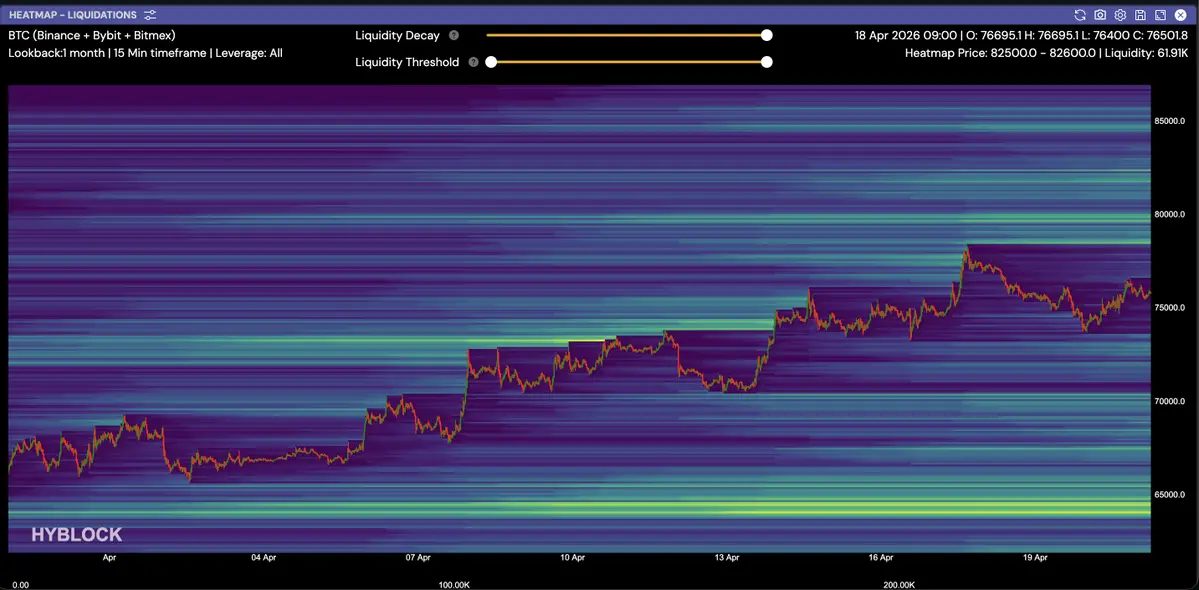Click the 10 Apr date label
This screenshot has height=590, width=1199.
572,558
